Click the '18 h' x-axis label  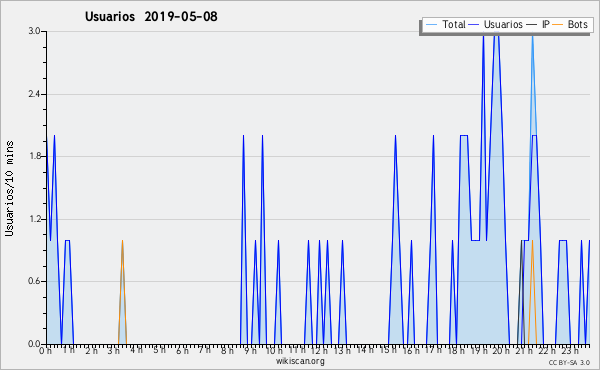point(456,350)
